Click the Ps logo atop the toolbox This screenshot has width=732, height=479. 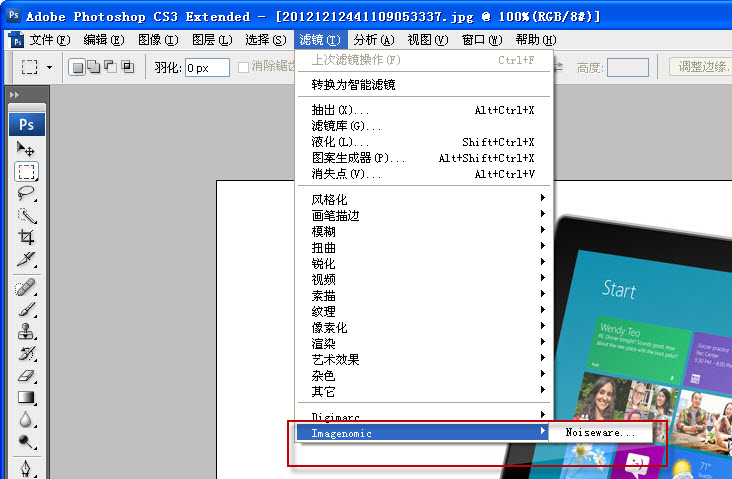27,125
